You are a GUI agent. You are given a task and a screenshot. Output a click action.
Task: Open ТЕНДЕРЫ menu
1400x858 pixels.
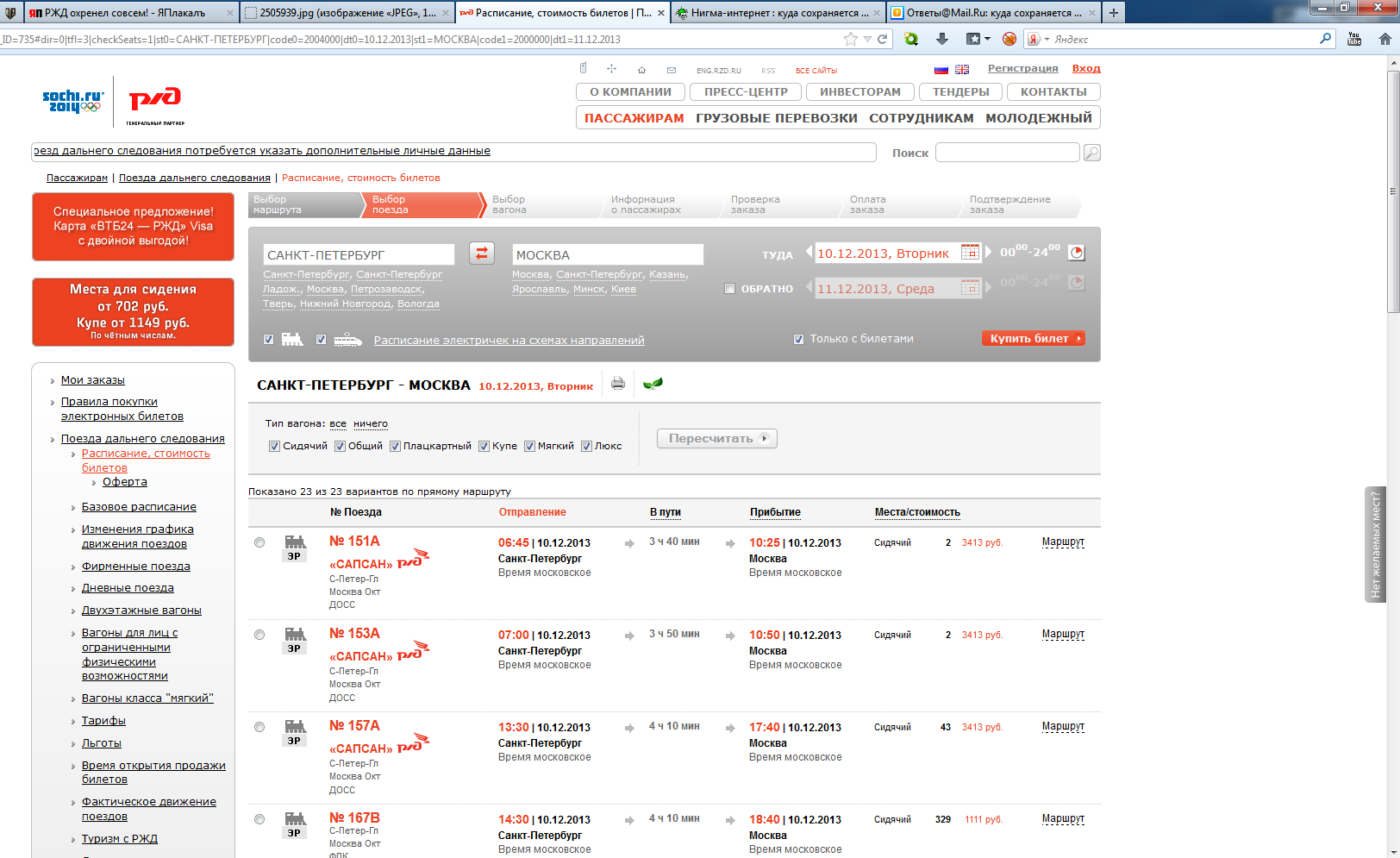coord(960,91)
